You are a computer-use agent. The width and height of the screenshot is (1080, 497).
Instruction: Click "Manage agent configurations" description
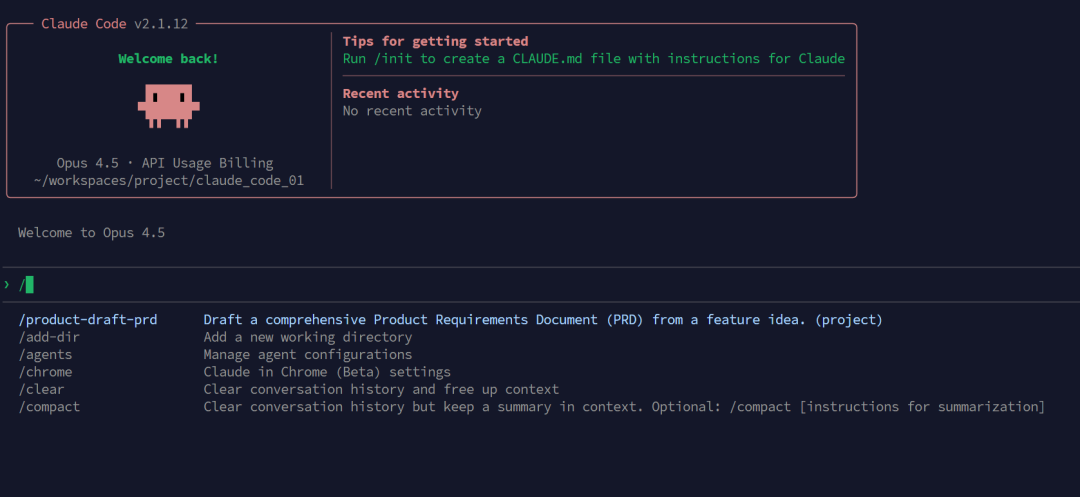coord(307,354)
